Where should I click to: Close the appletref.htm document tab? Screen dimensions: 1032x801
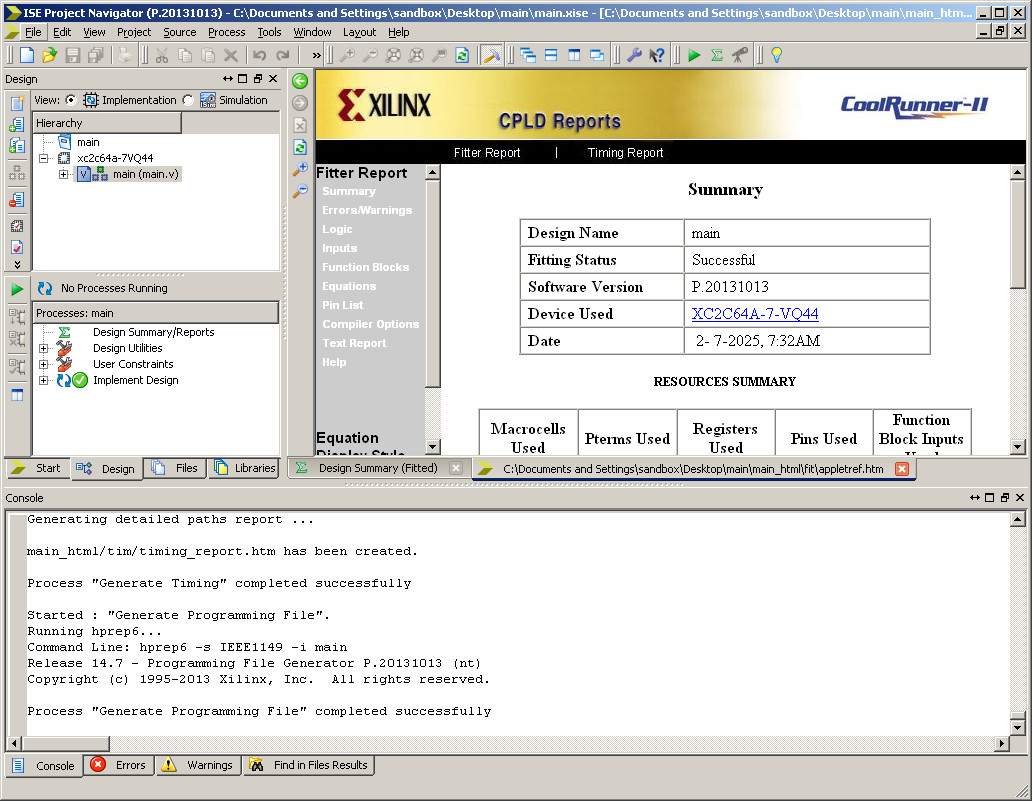902,469
